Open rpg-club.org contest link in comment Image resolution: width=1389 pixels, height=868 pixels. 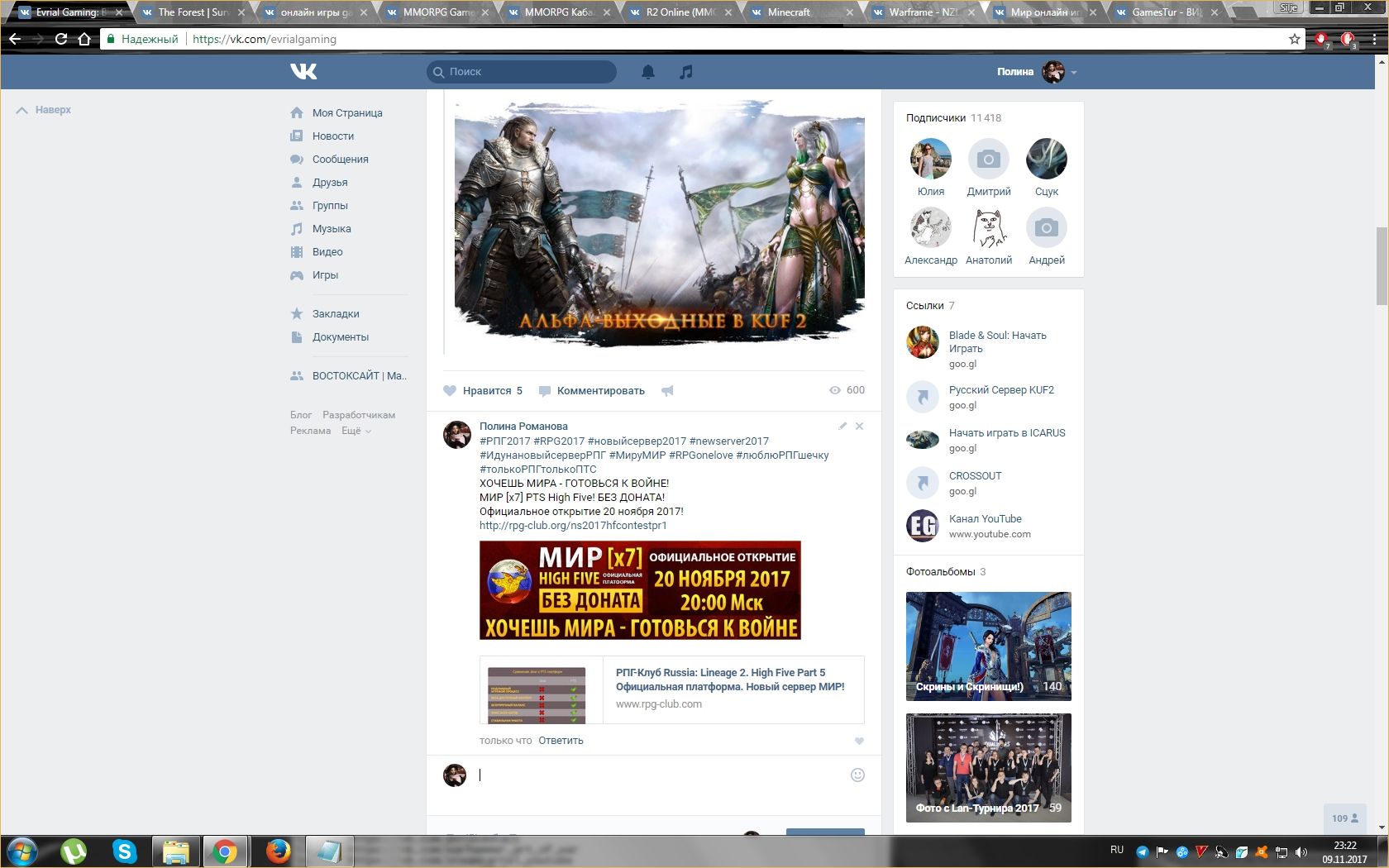click(x=573, y=526)
